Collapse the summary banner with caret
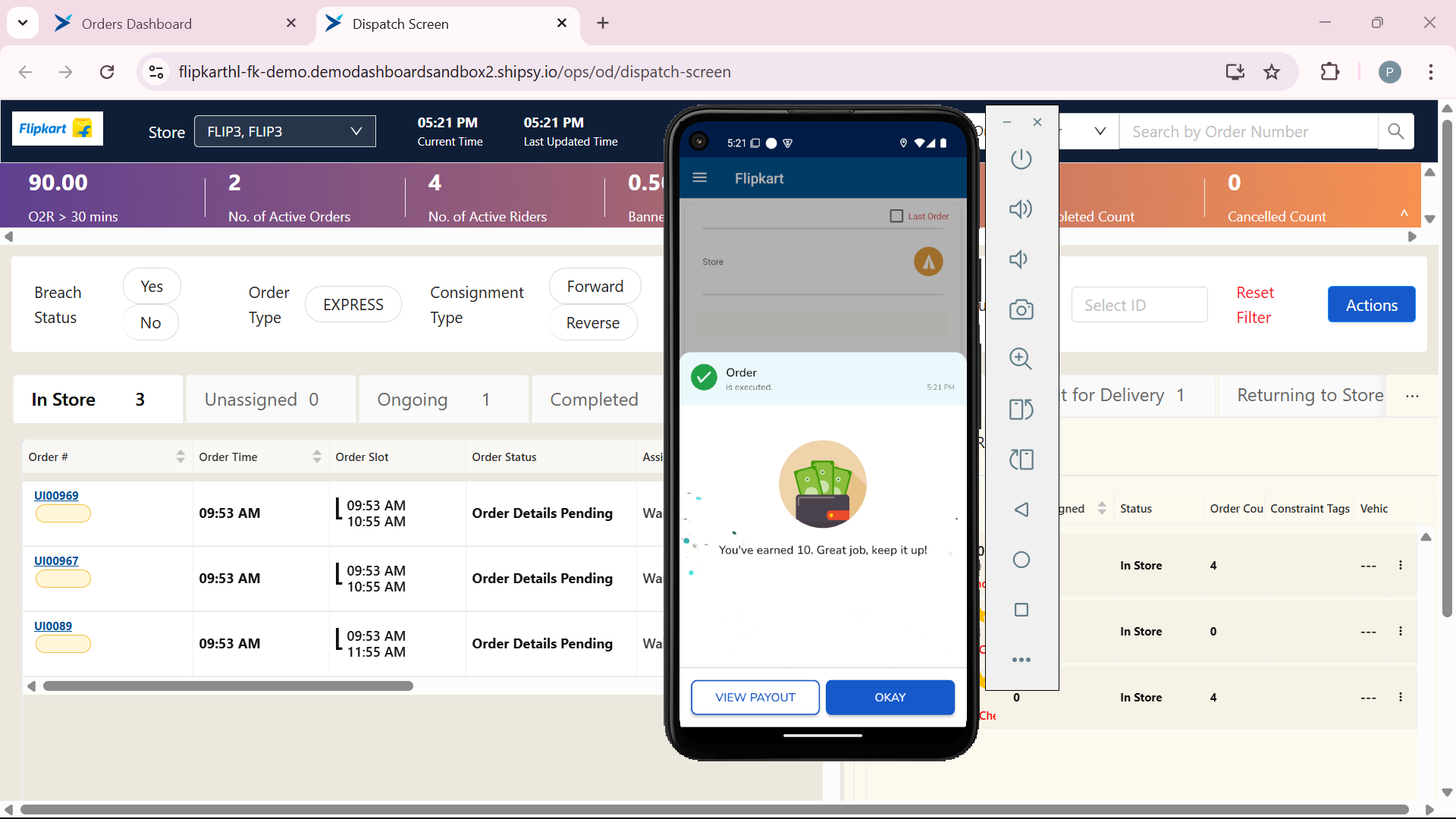This screenshot has height=819, width=1456. click(1404, 214)
